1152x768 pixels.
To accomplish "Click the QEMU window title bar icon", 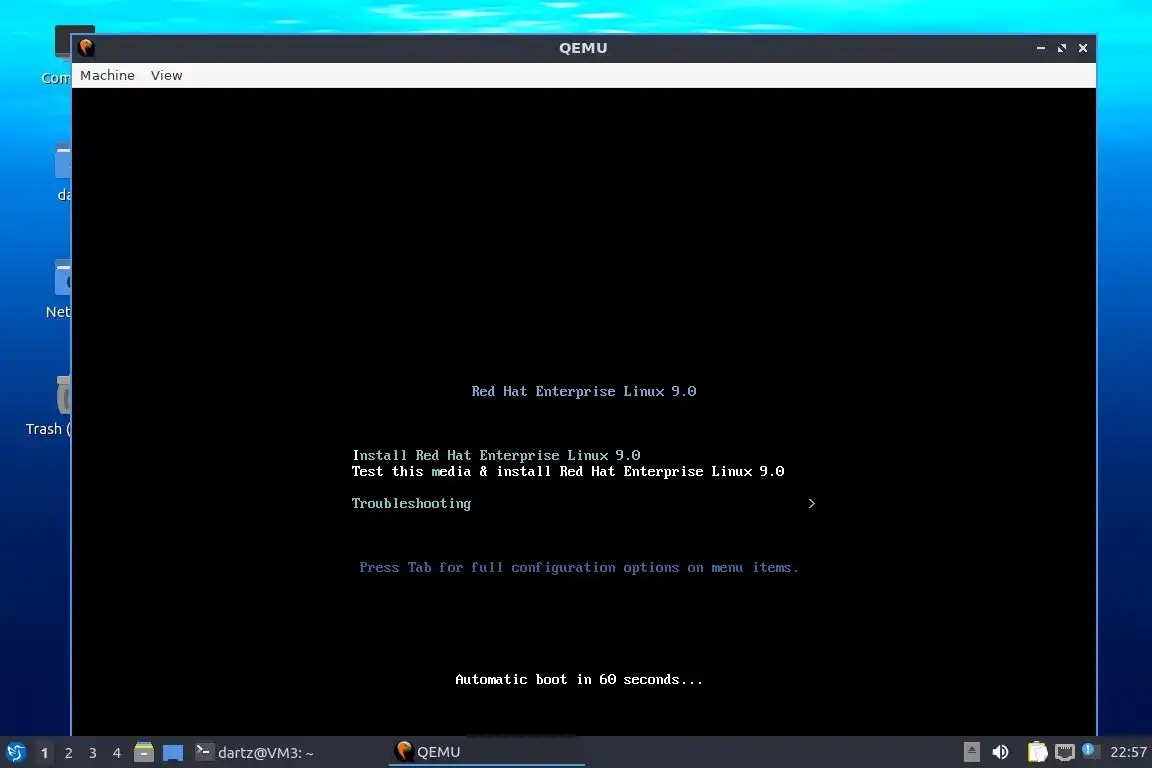I will pyautogui.click(x=86, y=48).
